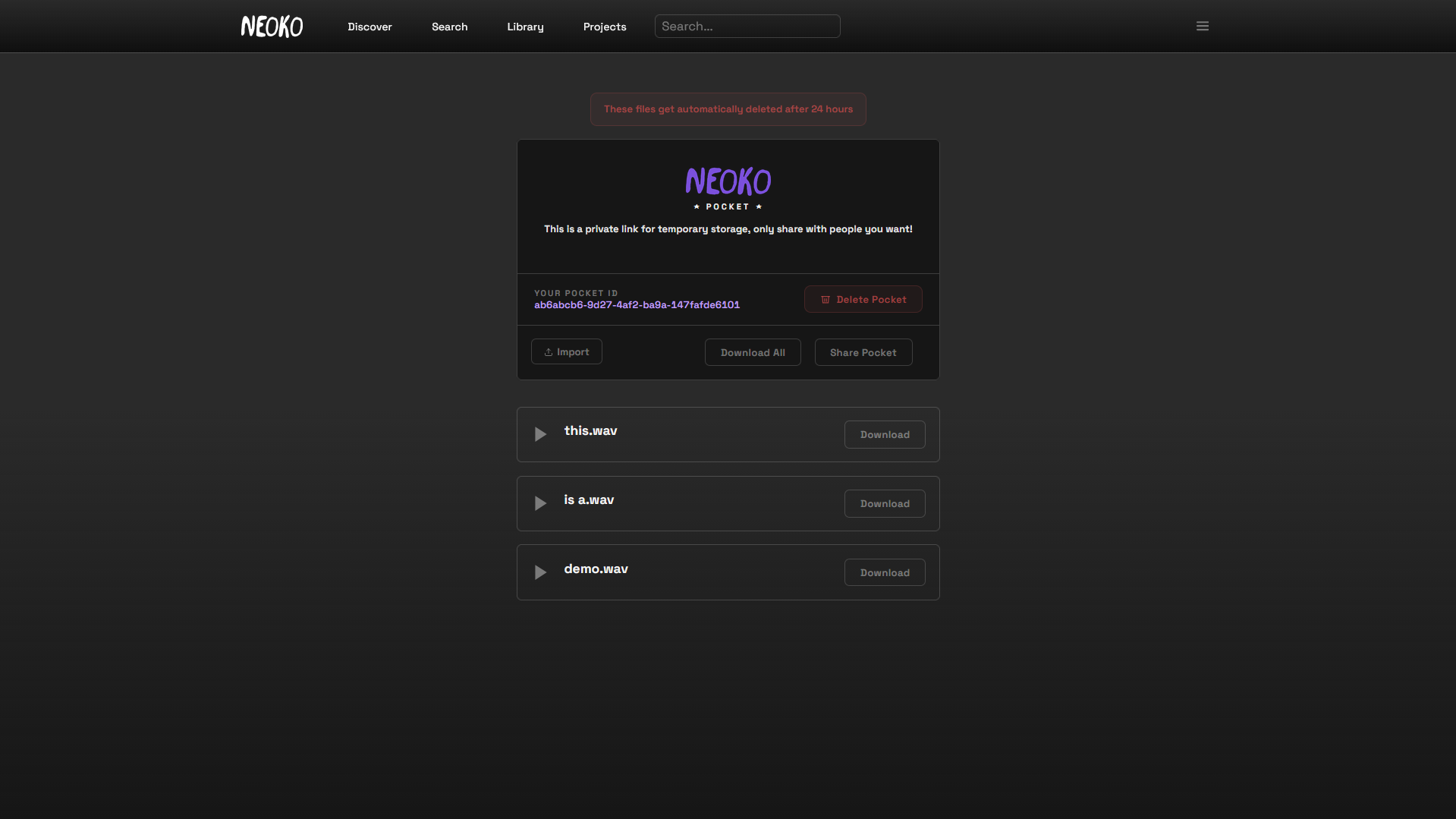Download all files in the pocket
Screen dimensions: 1456x819
point(753,352)
